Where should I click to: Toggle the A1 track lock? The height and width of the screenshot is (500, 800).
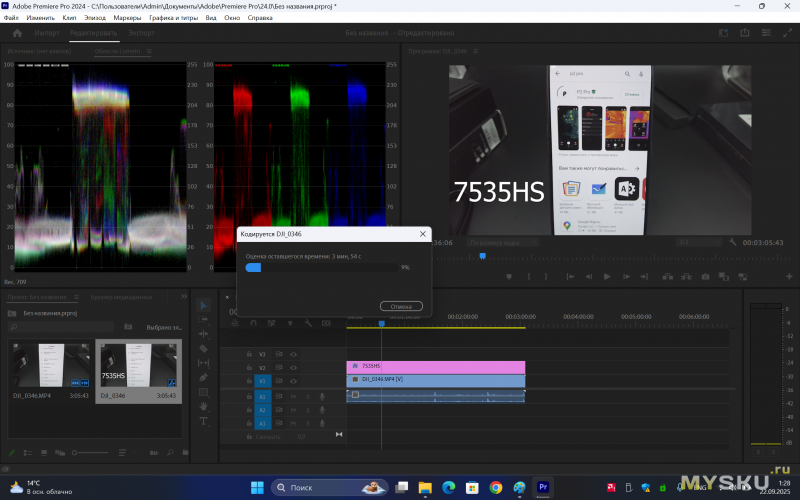tap(249, 396)
